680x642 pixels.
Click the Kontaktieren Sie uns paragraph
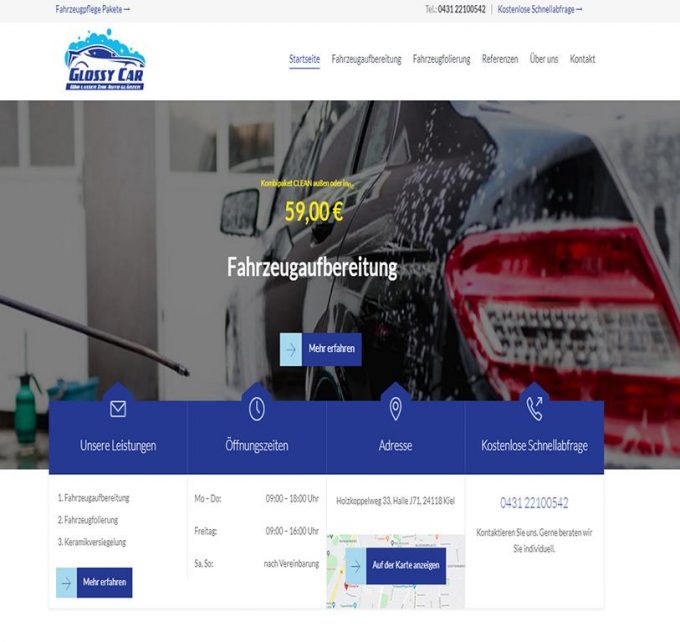coord(534,540)
